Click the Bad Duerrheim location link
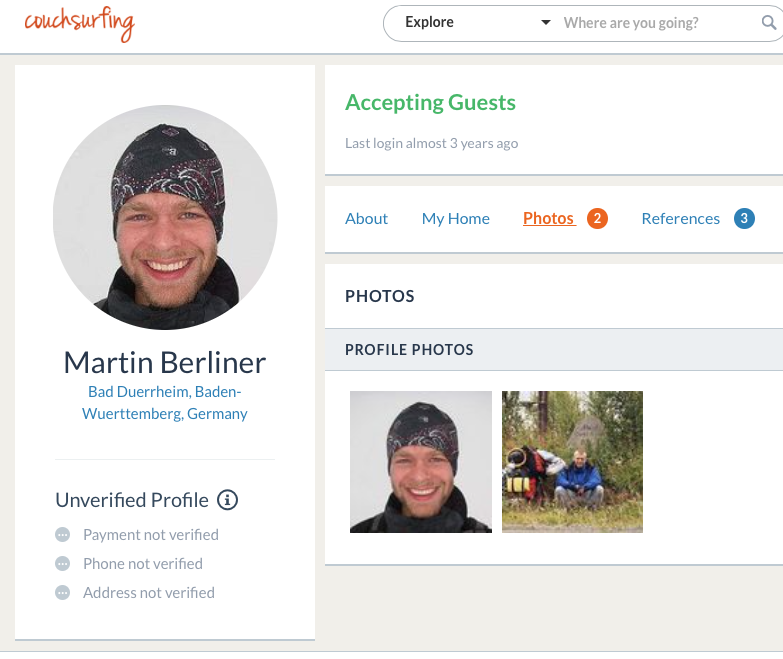The width and height of the screenshot is (783, 659). (165, 402)
